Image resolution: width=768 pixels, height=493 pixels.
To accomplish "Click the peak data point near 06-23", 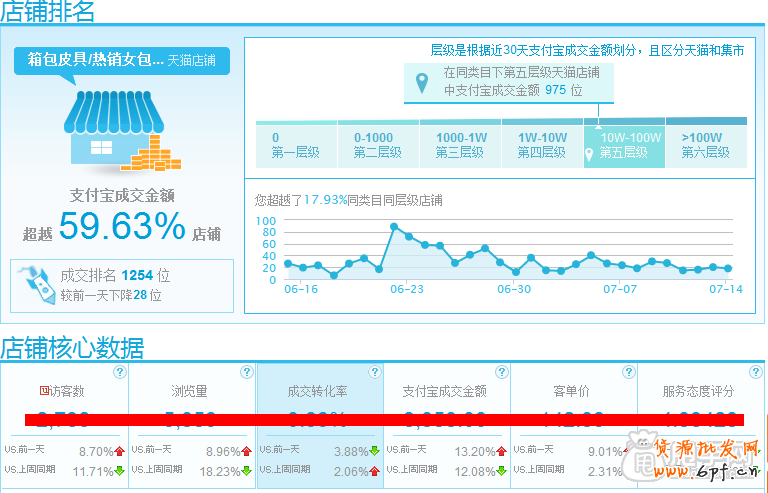I will coord(393,226).
